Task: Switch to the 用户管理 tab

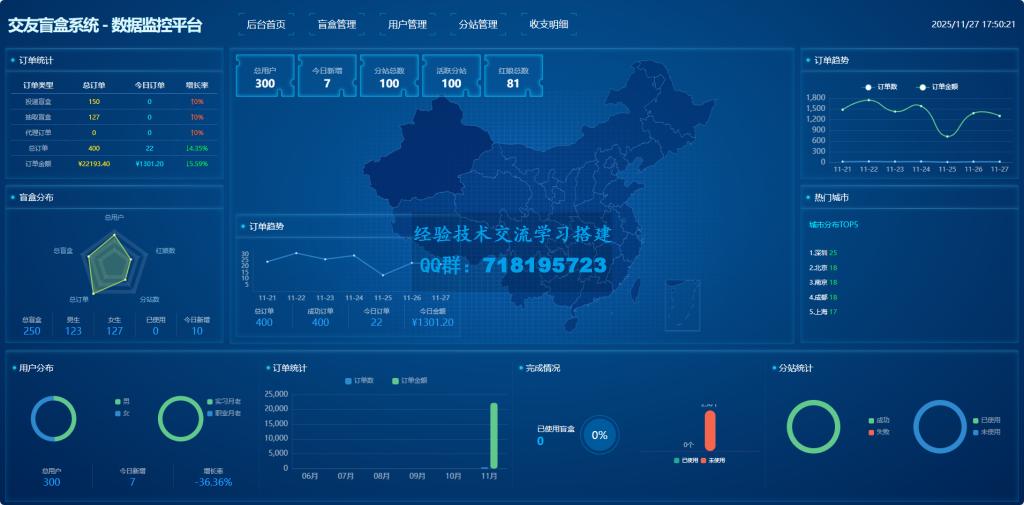Action: (408, 25)
